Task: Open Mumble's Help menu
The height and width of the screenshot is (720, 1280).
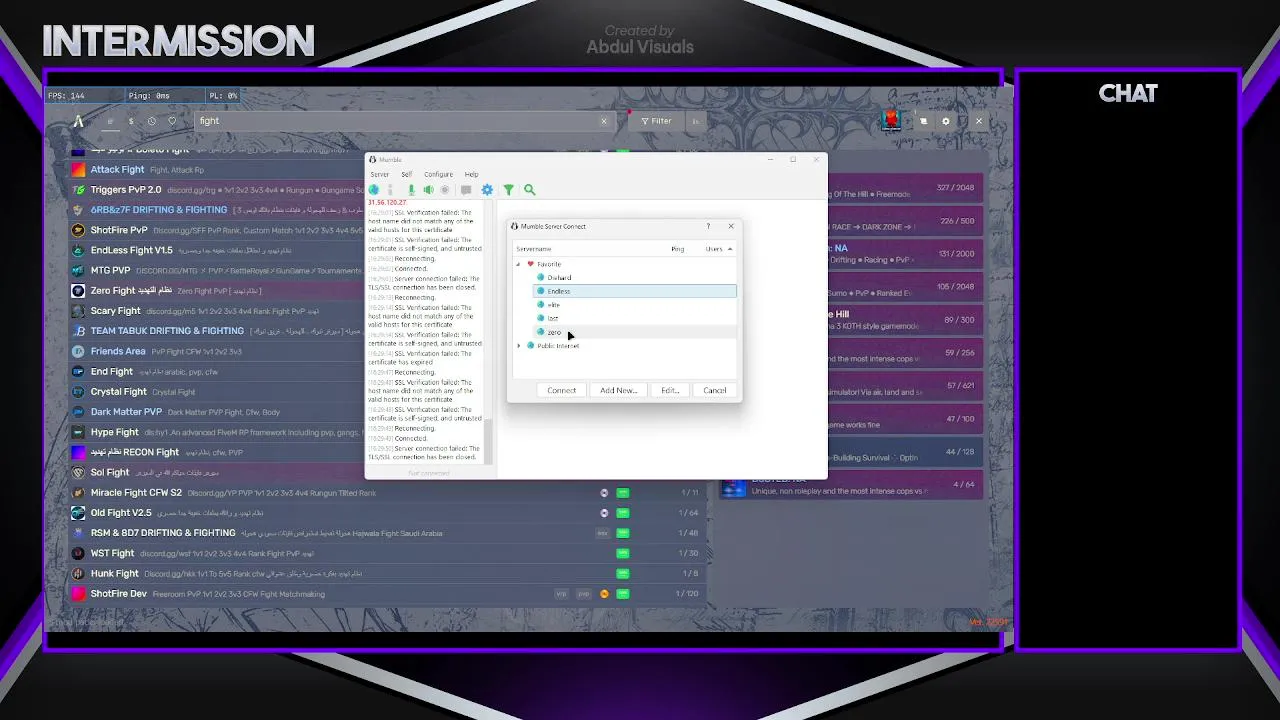Action: 471,174
